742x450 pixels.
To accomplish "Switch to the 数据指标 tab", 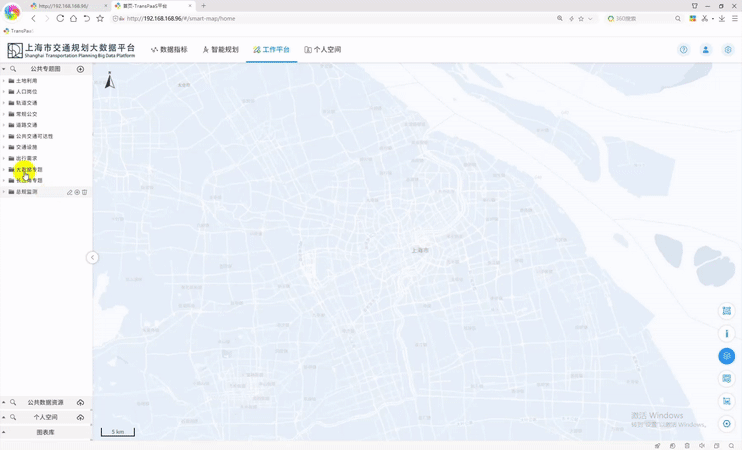I will pyautogui.click(x=169, y=49).
